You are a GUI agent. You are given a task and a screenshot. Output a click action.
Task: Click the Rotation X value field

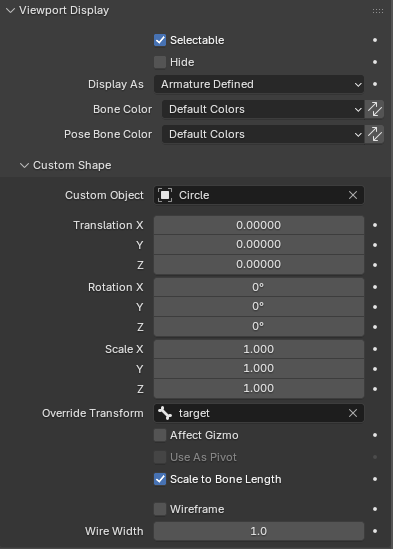[x=259, y=287]
